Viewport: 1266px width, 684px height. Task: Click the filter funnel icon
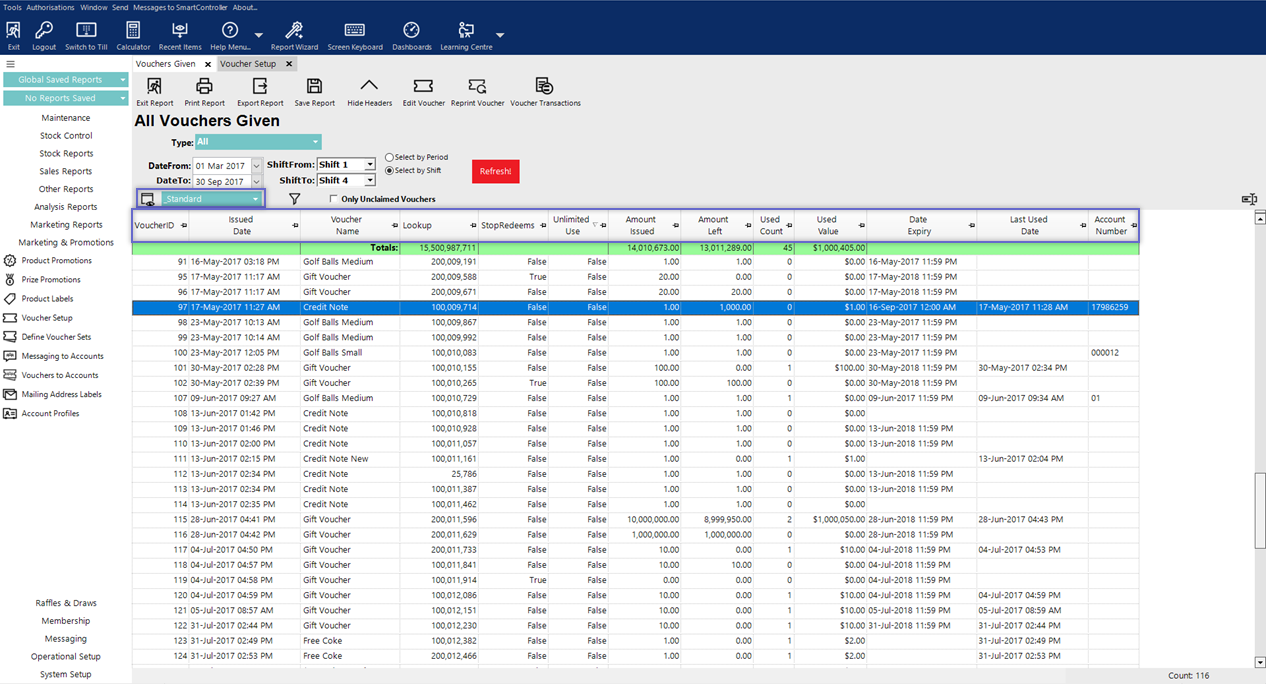(x=295, y=199)
